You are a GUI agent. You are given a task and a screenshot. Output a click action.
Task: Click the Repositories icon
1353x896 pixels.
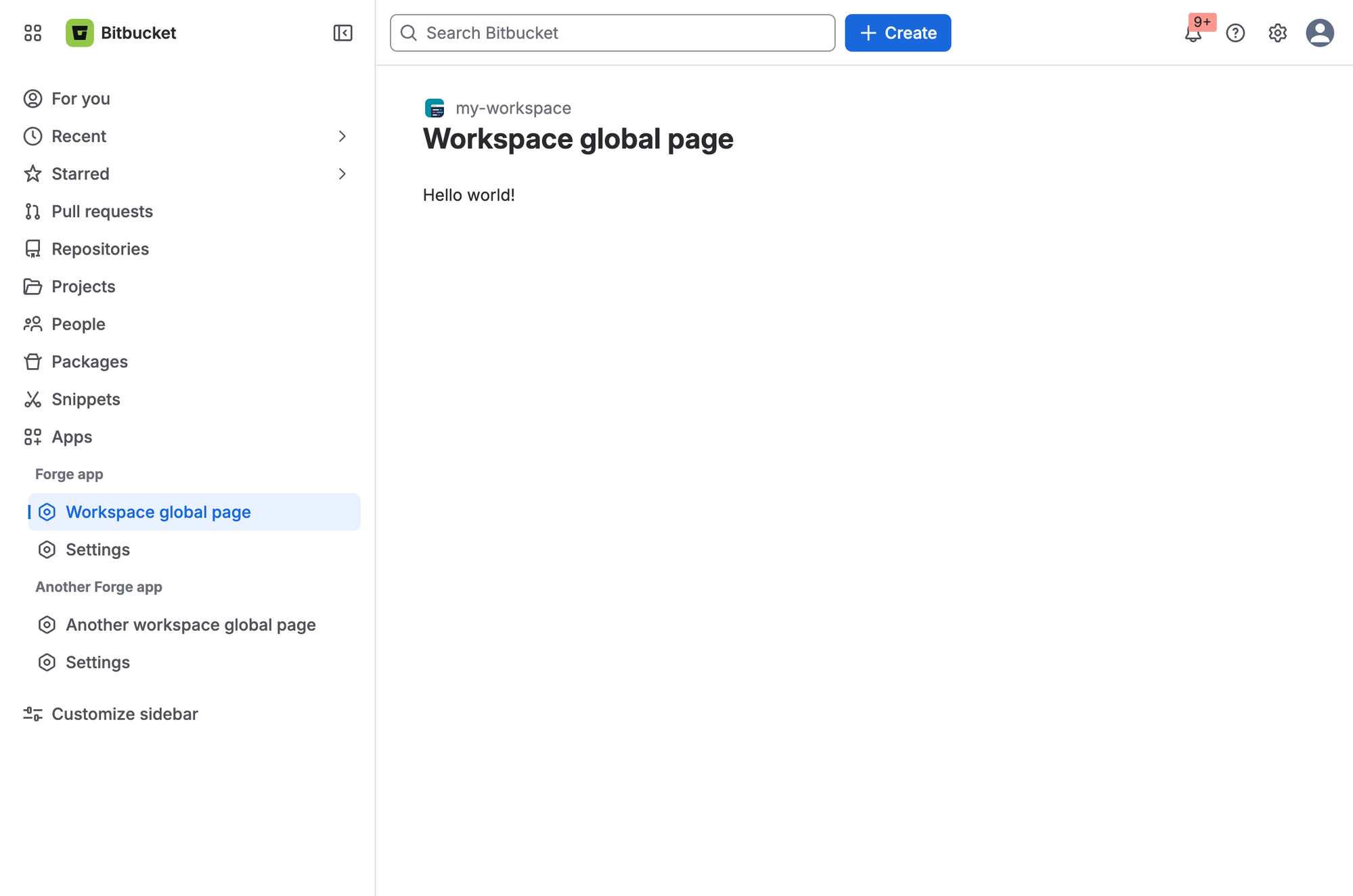click(32, 248)
